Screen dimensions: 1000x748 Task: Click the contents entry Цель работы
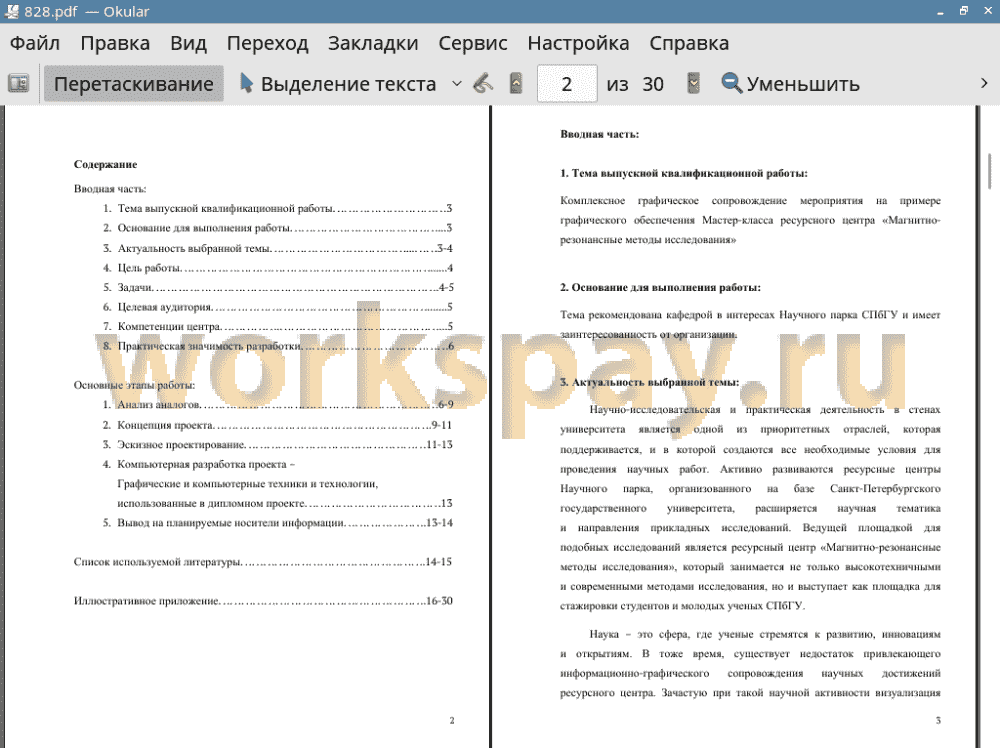click(x=278, y=268)
